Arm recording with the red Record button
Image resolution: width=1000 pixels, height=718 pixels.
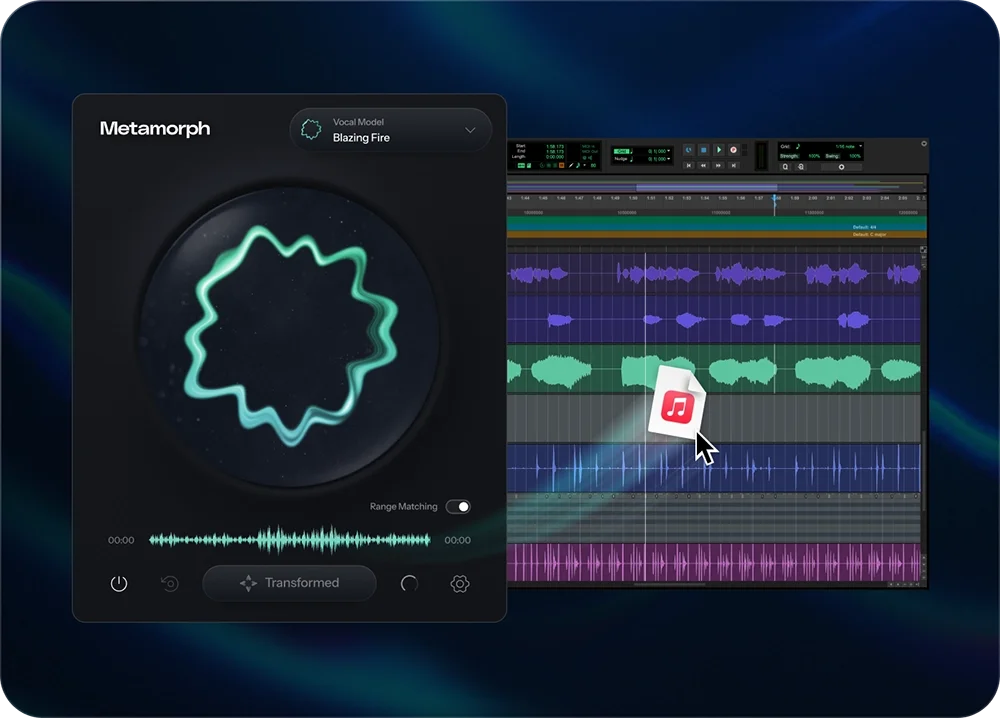[733, 150]
